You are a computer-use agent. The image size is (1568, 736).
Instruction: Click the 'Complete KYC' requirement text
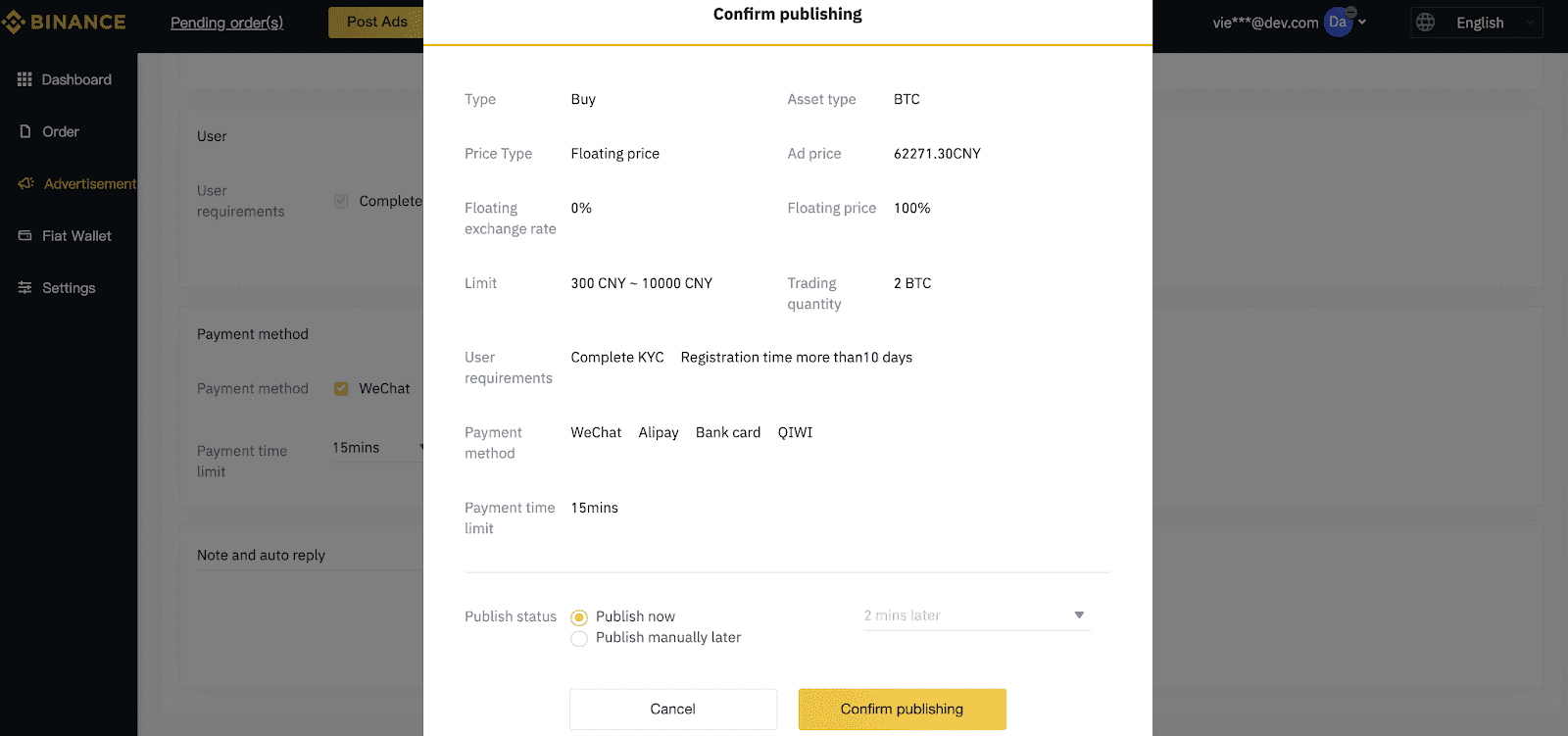[617, 358]
